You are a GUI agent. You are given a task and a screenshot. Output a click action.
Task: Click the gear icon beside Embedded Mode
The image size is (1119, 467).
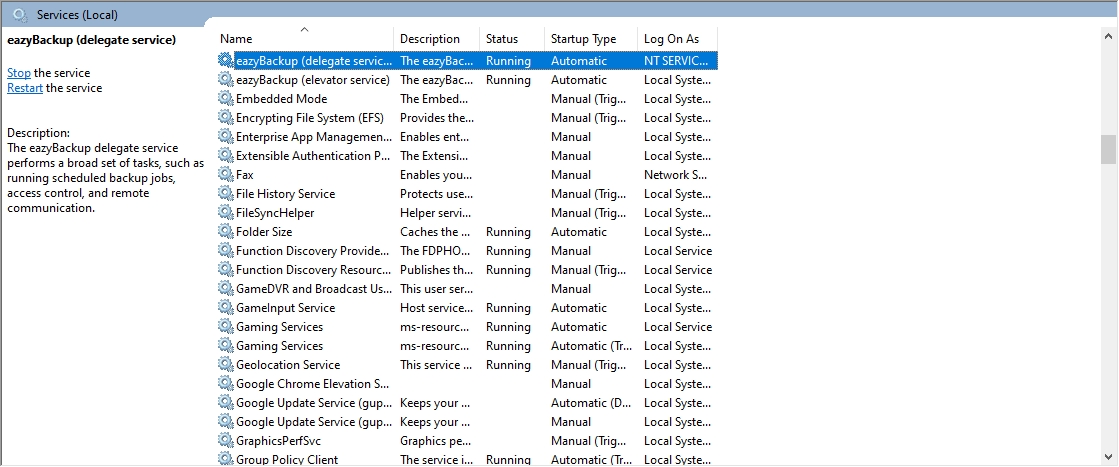[226, 99]
